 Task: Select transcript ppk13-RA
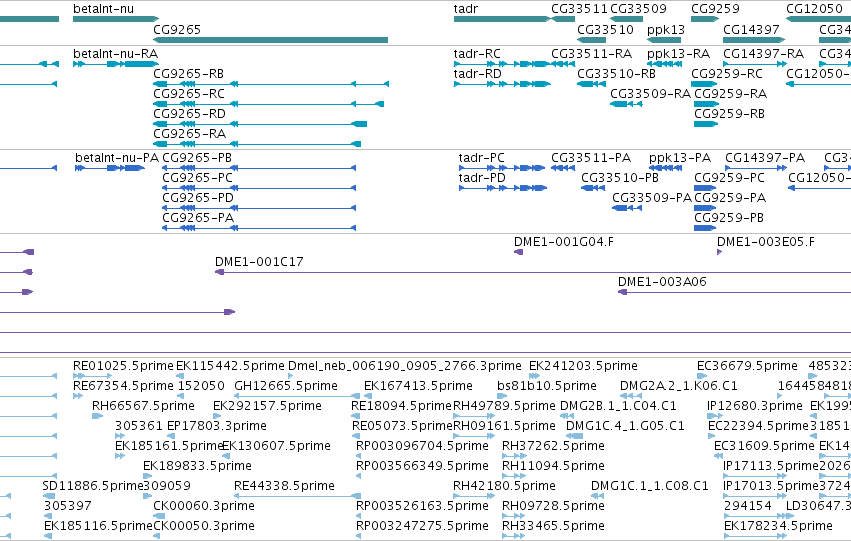(x=664, y=64)
